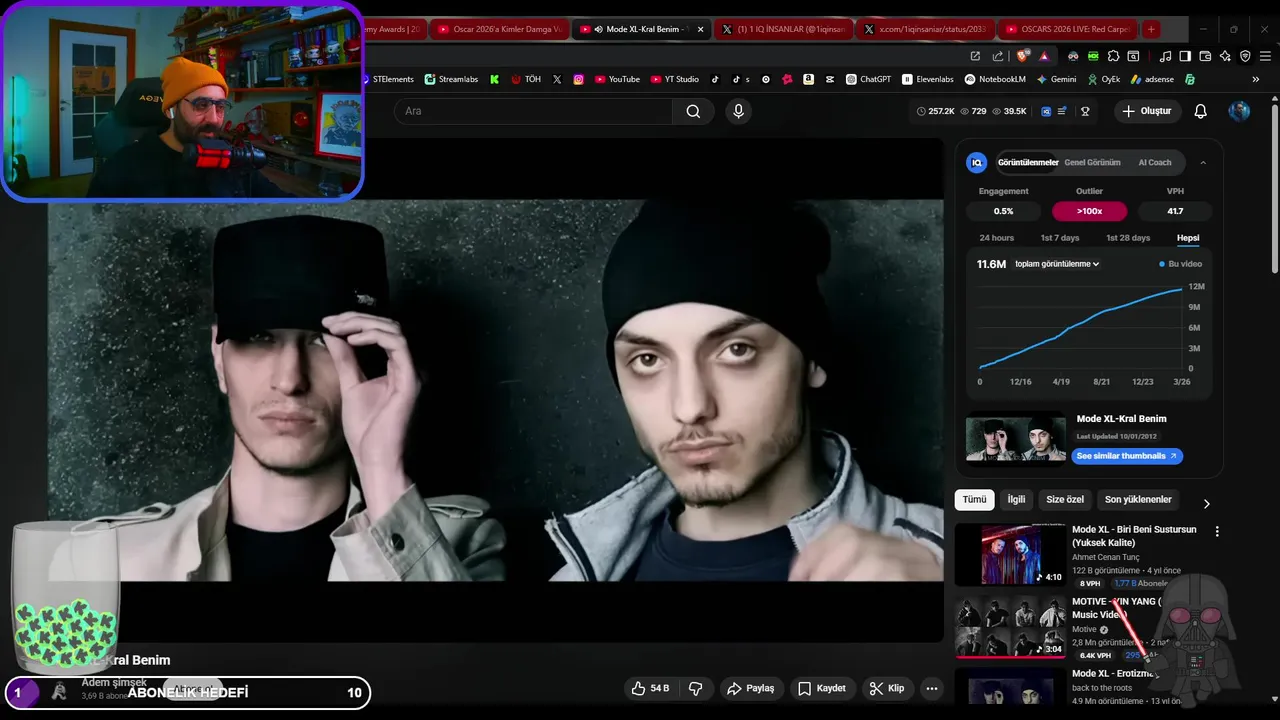This screenshot has width=1280, height=720.
Task: Open Brave Leo AI sparkle icon
Action: click(1226, 56)
